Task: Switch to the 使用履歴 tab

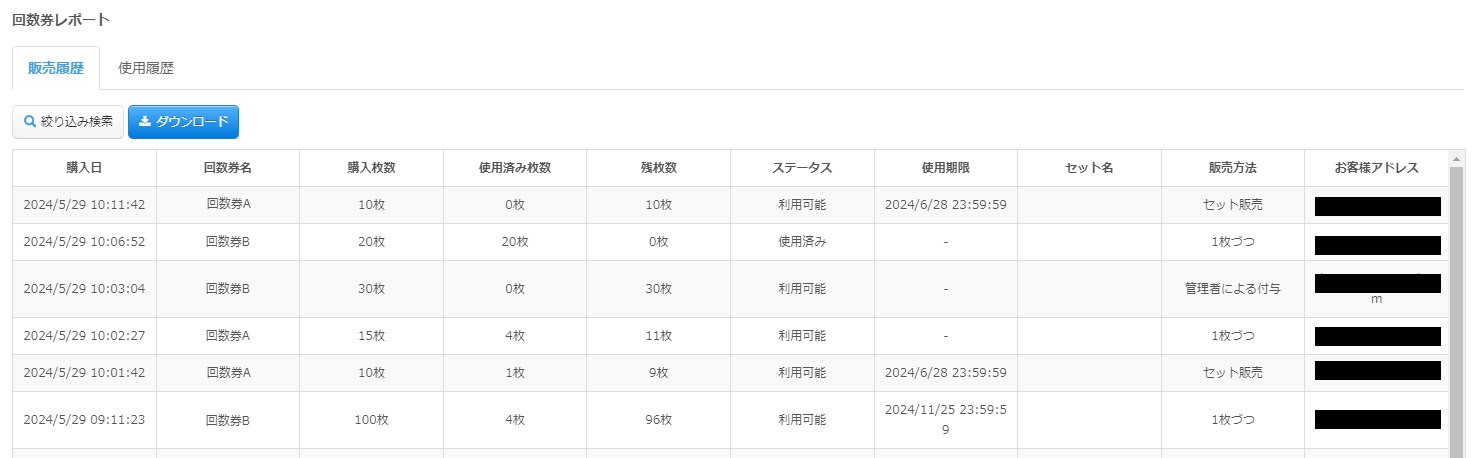Action: point(146,69)
